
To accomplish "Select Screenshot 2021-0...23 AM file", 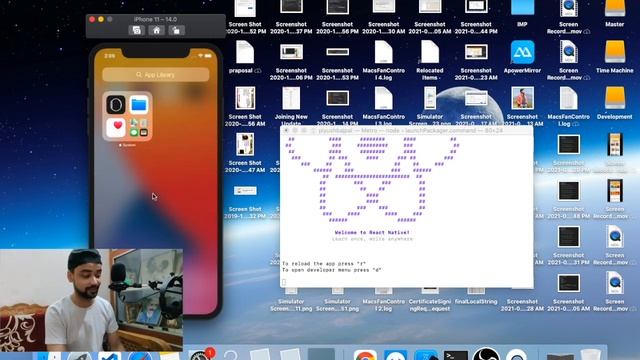I will 476,52.
